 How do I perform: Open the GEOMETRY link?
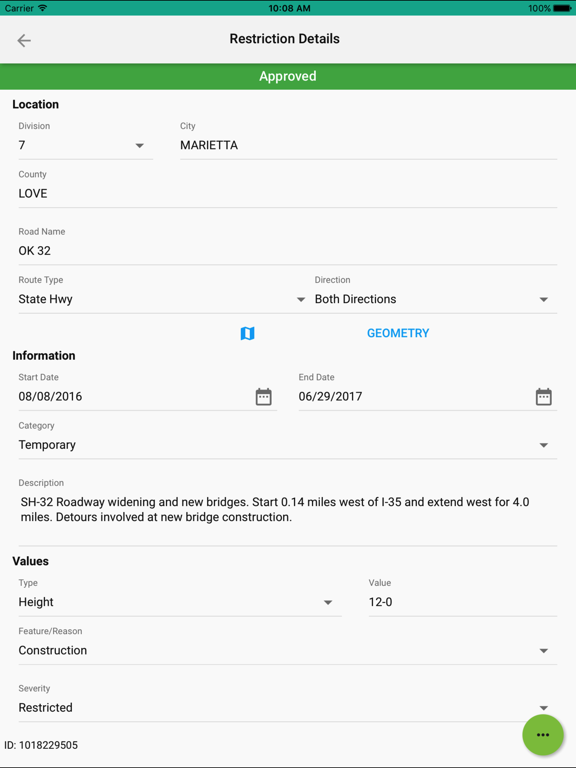[398, 333]
